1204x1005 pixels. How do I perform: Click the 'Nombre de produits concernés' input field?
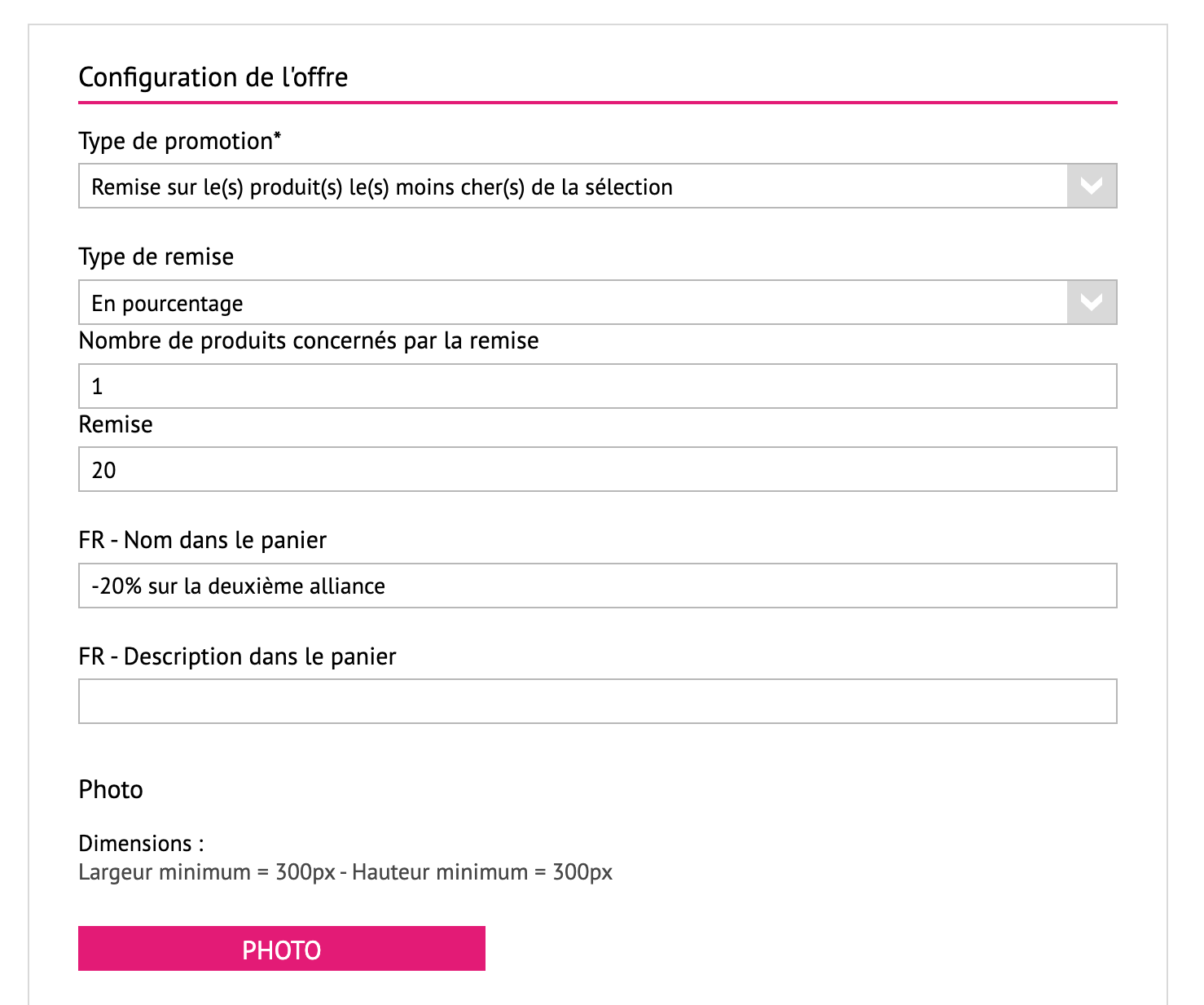pos(597,386)
